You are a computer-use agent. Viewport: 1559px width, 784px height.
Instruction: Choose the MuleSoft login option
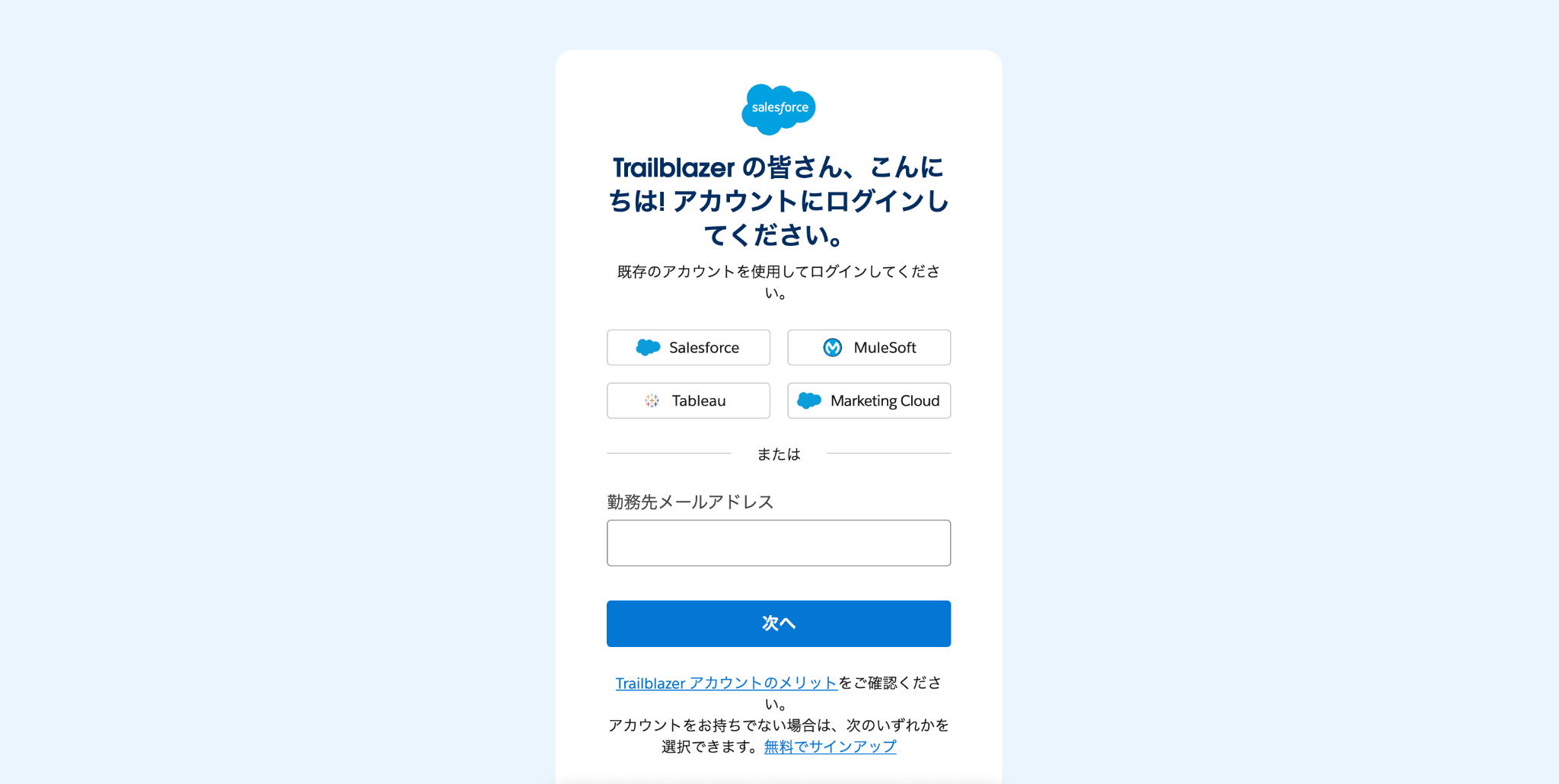tap(869, 347)
